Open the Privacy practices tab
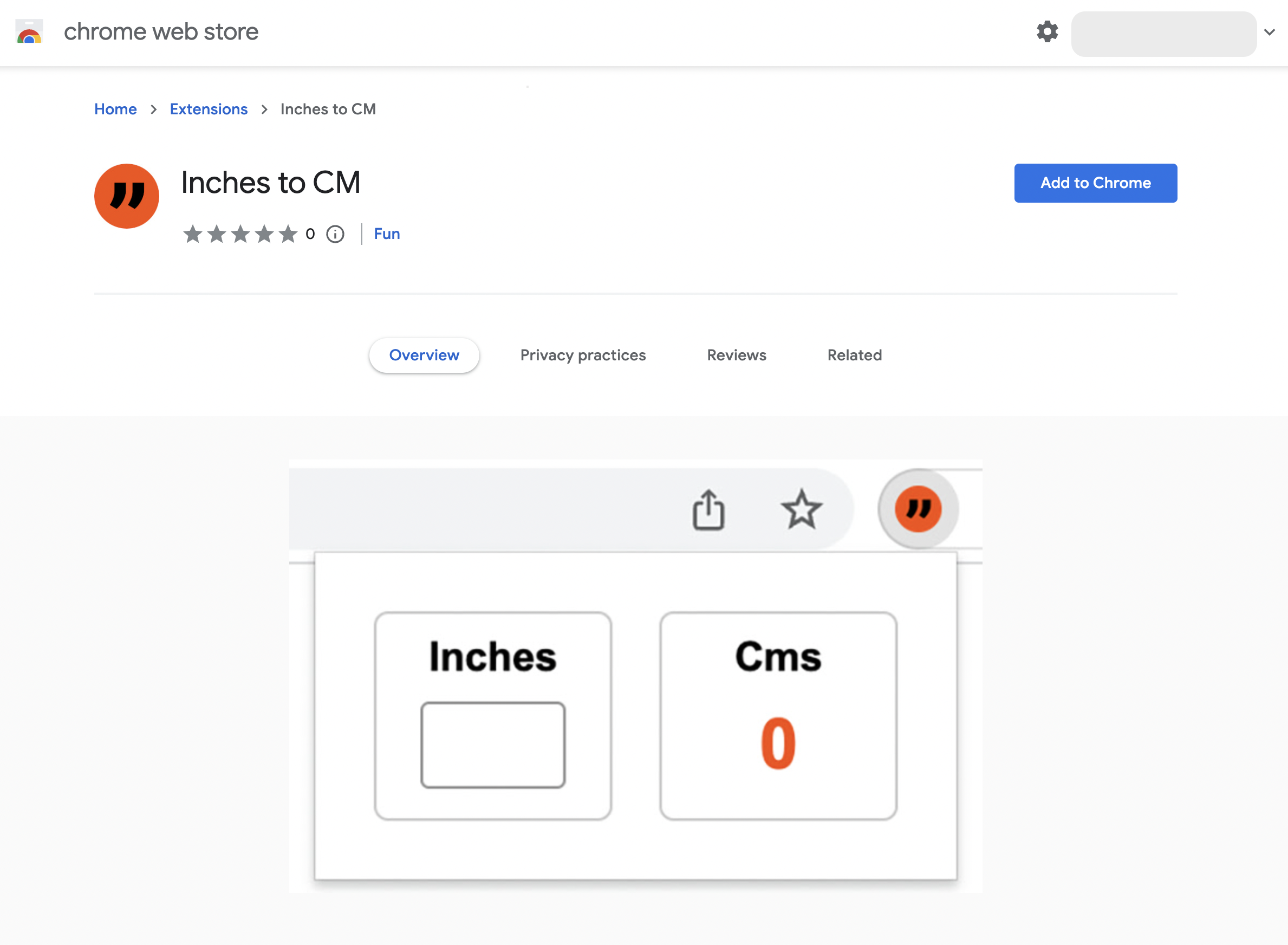The height and width of the screenshot is (945, 1288). click(583, 355)
